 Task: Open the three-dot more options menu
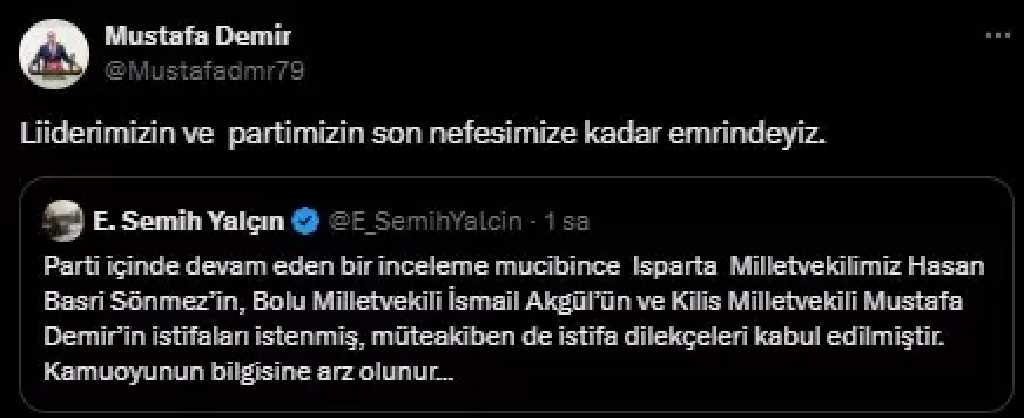pos(997,36)
